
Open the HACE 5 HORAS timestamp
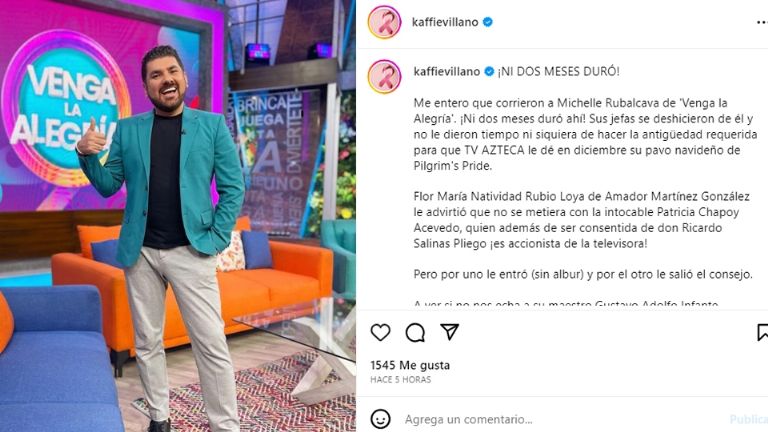tap(401, 380)
